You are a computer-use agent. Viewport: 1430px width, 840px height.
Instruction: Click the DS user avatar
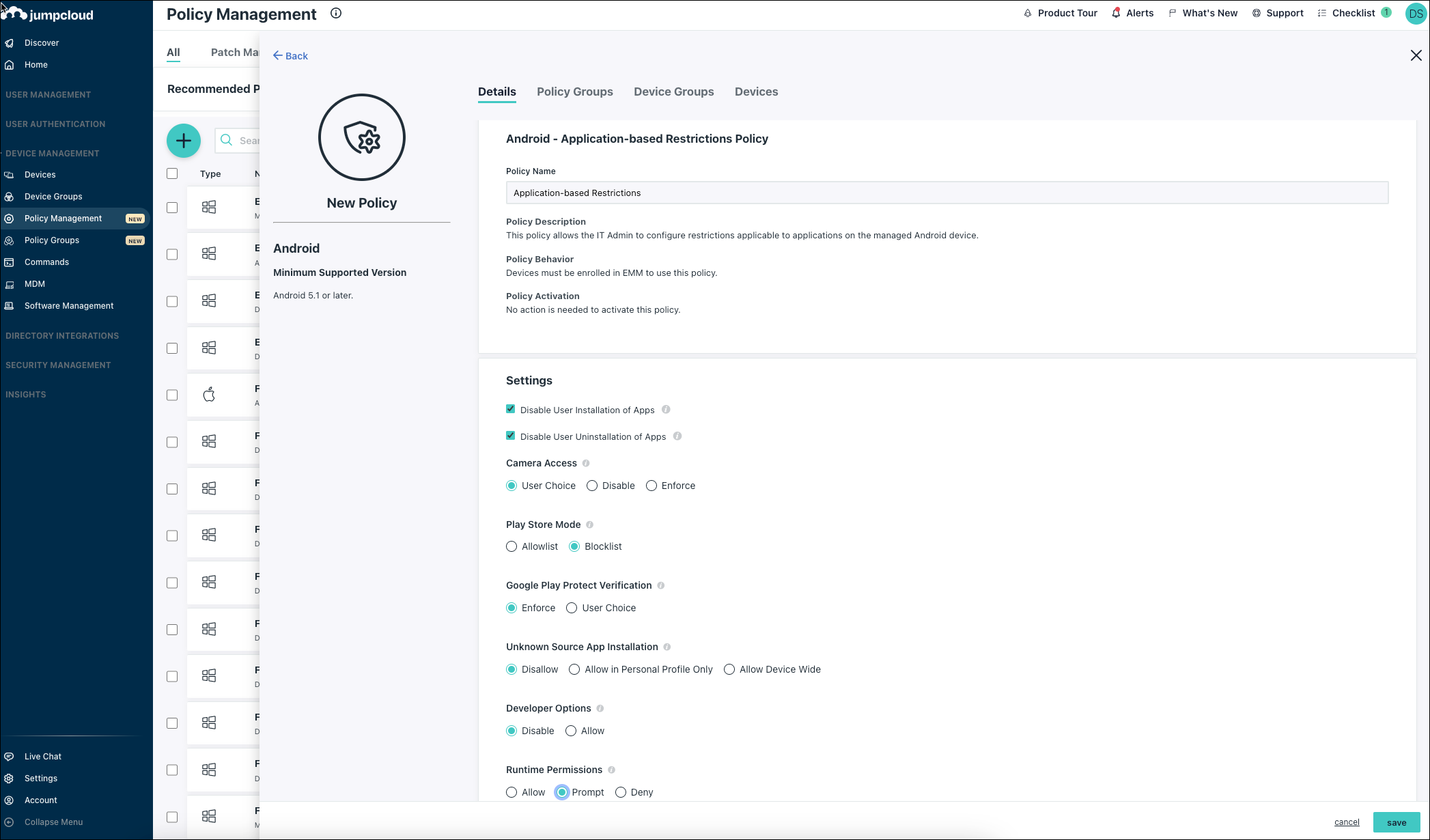1416,14
